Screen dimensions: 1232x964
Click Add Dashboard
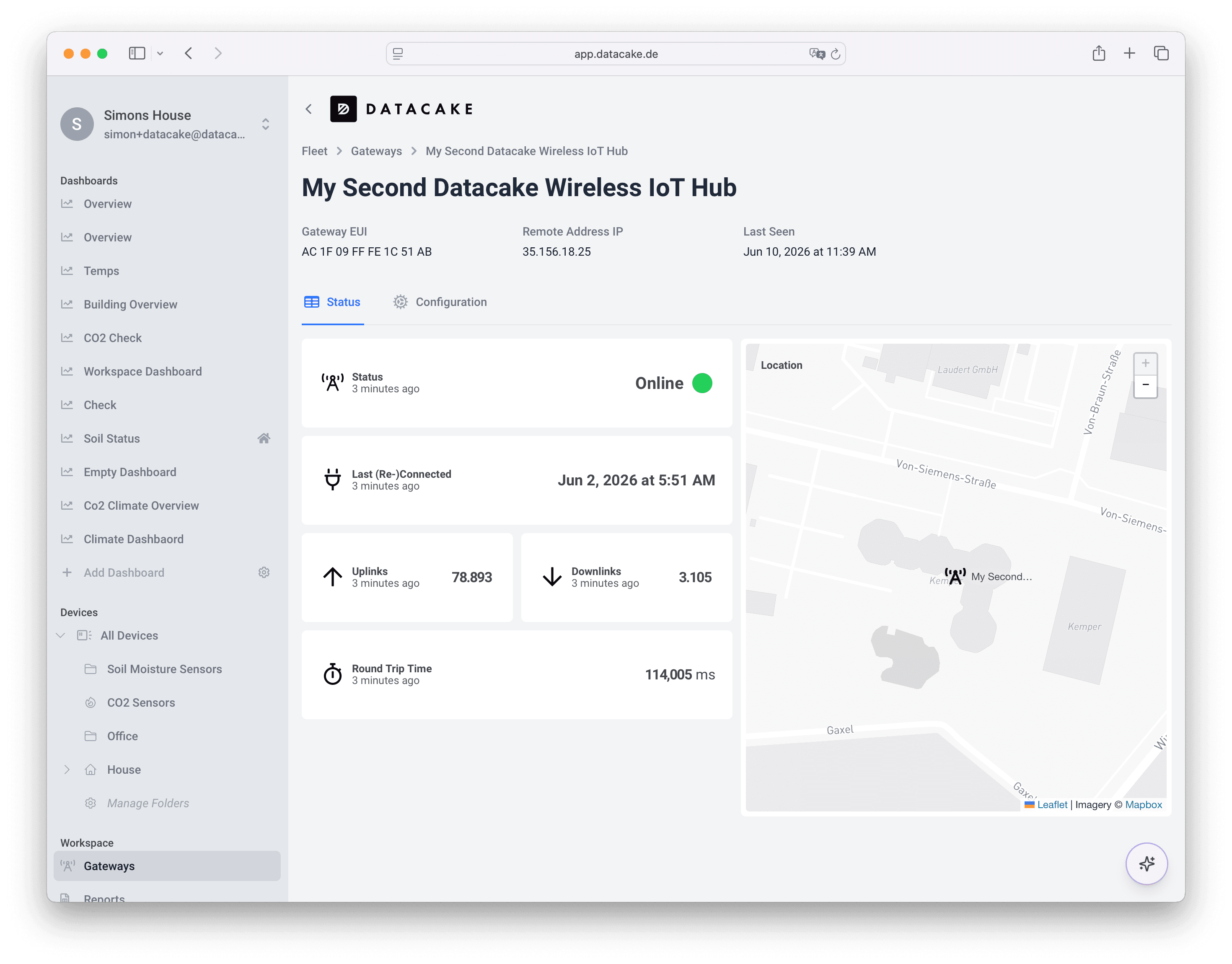click(124, 573)
